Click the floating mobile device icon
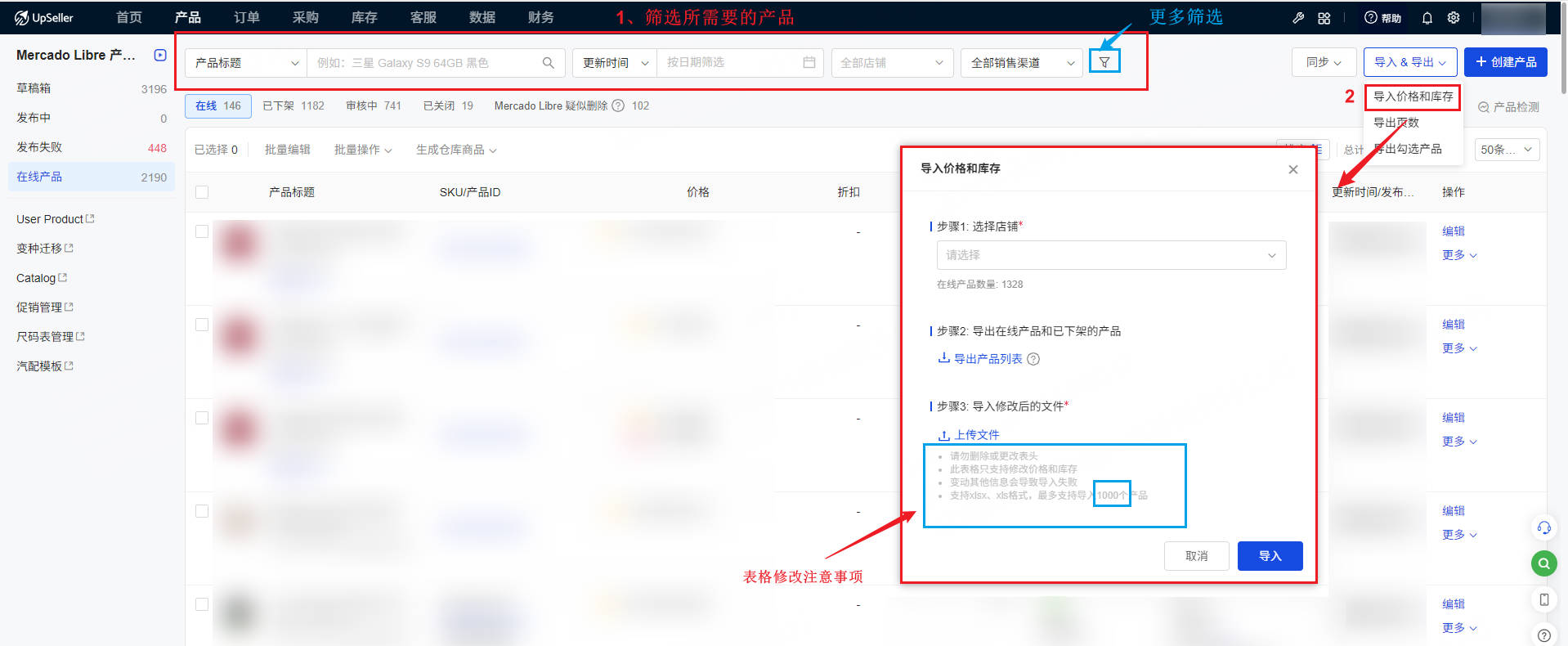Screen dimensions: 1568x646 coord(1544,599)
